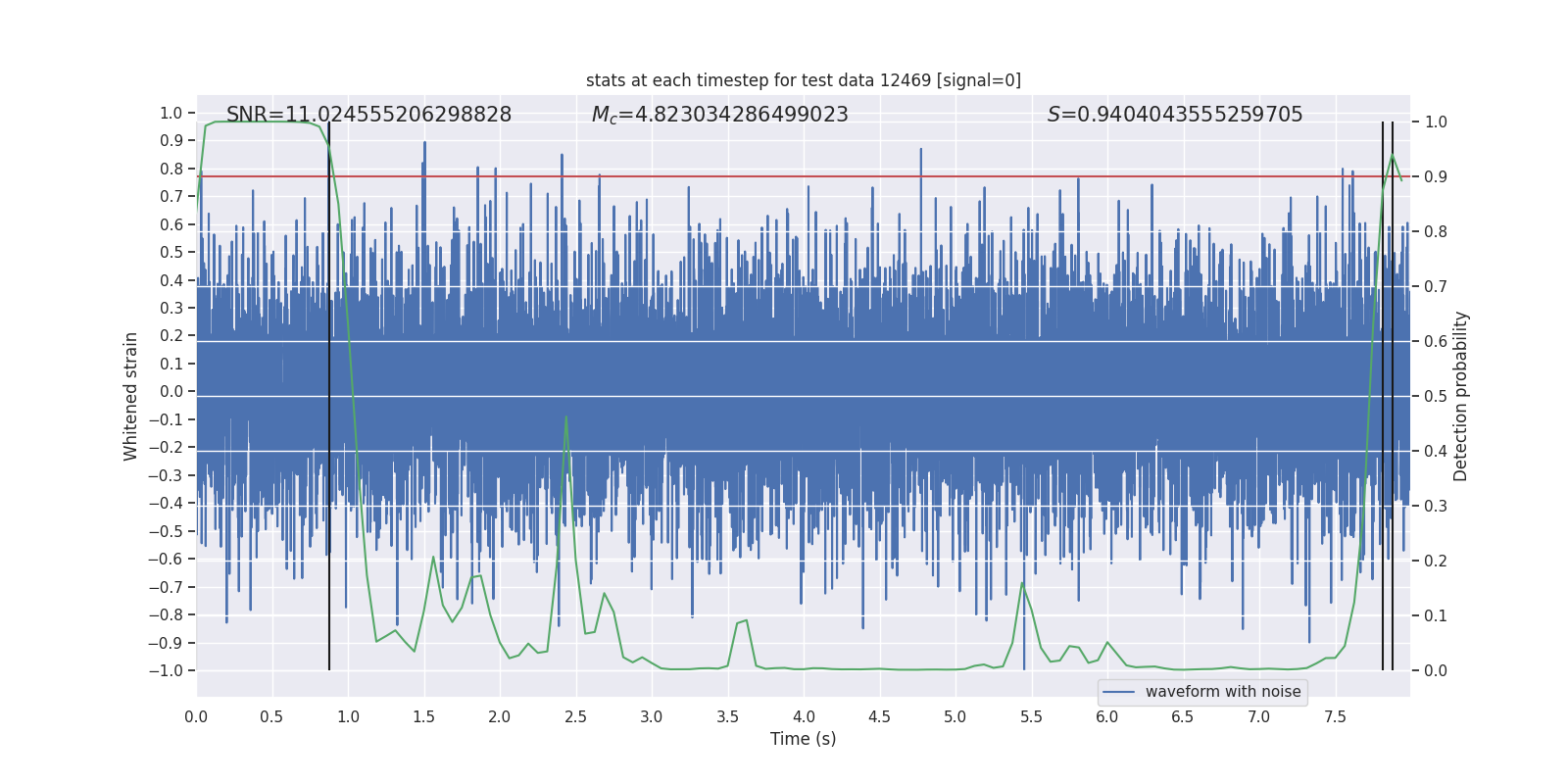Select the 6.5 tick on the Time axis
This screenshot has width=1568, height=784.
[x=1183, y=716]
